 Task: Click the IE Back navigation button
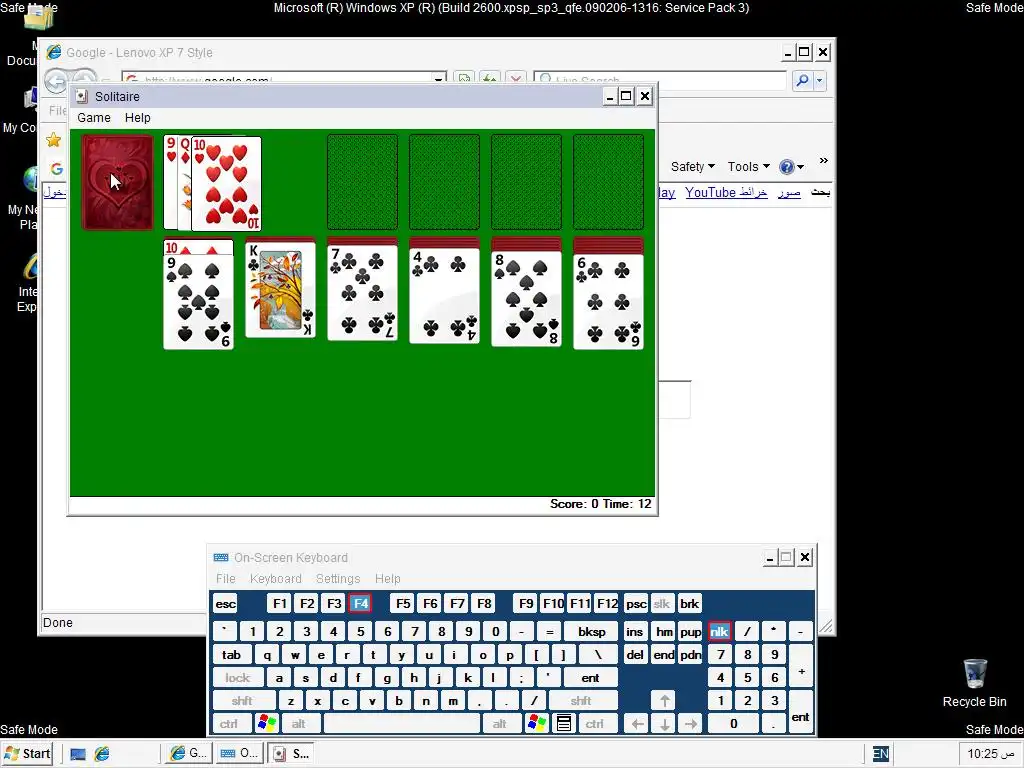56,81
